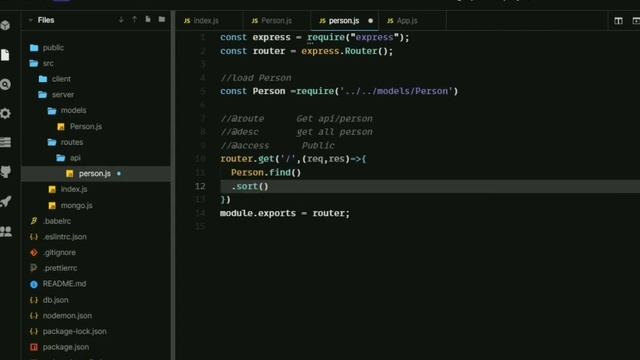
Task: Click module.exports = router line
Action: 285,213
